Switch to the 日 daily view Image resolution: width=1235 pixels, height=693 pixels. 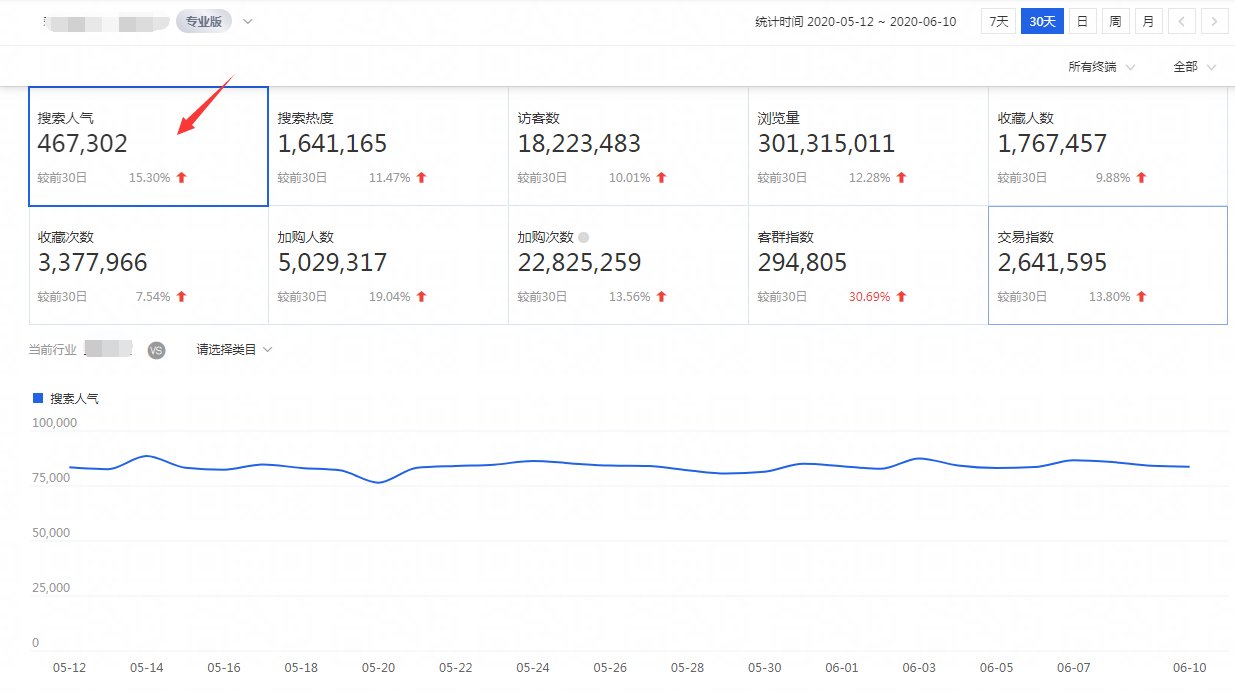[1082, 21]
